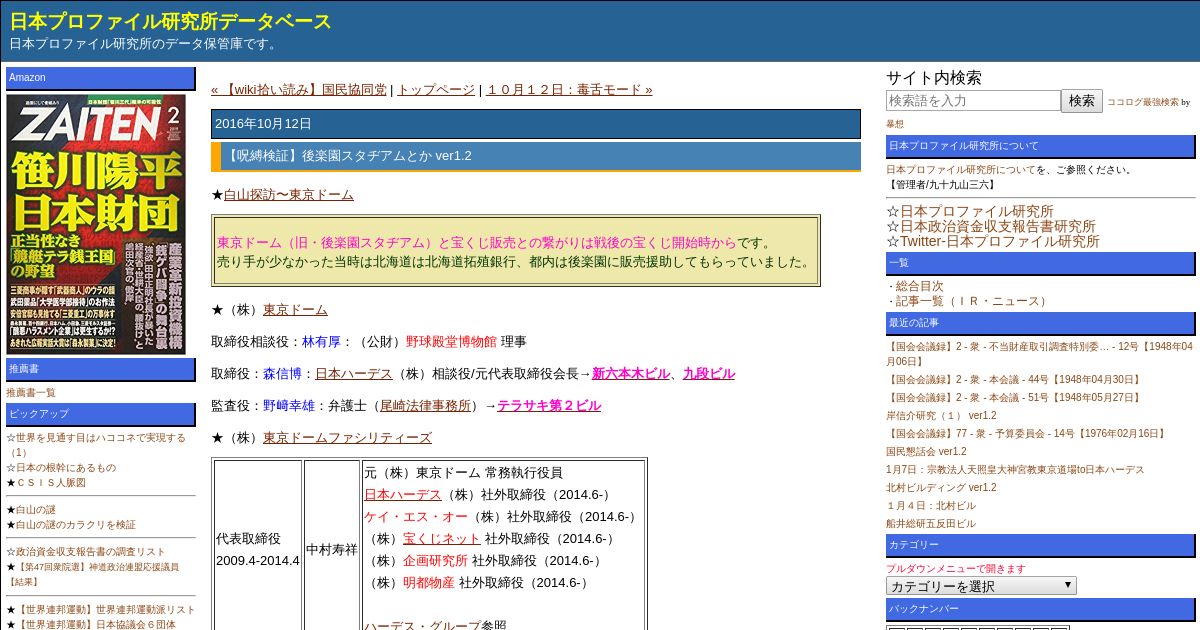The height and width of the screenshot is (630, 1200).
Task: Open 日本ハーデス link in 取締役 row
Action: click(354, 373)
